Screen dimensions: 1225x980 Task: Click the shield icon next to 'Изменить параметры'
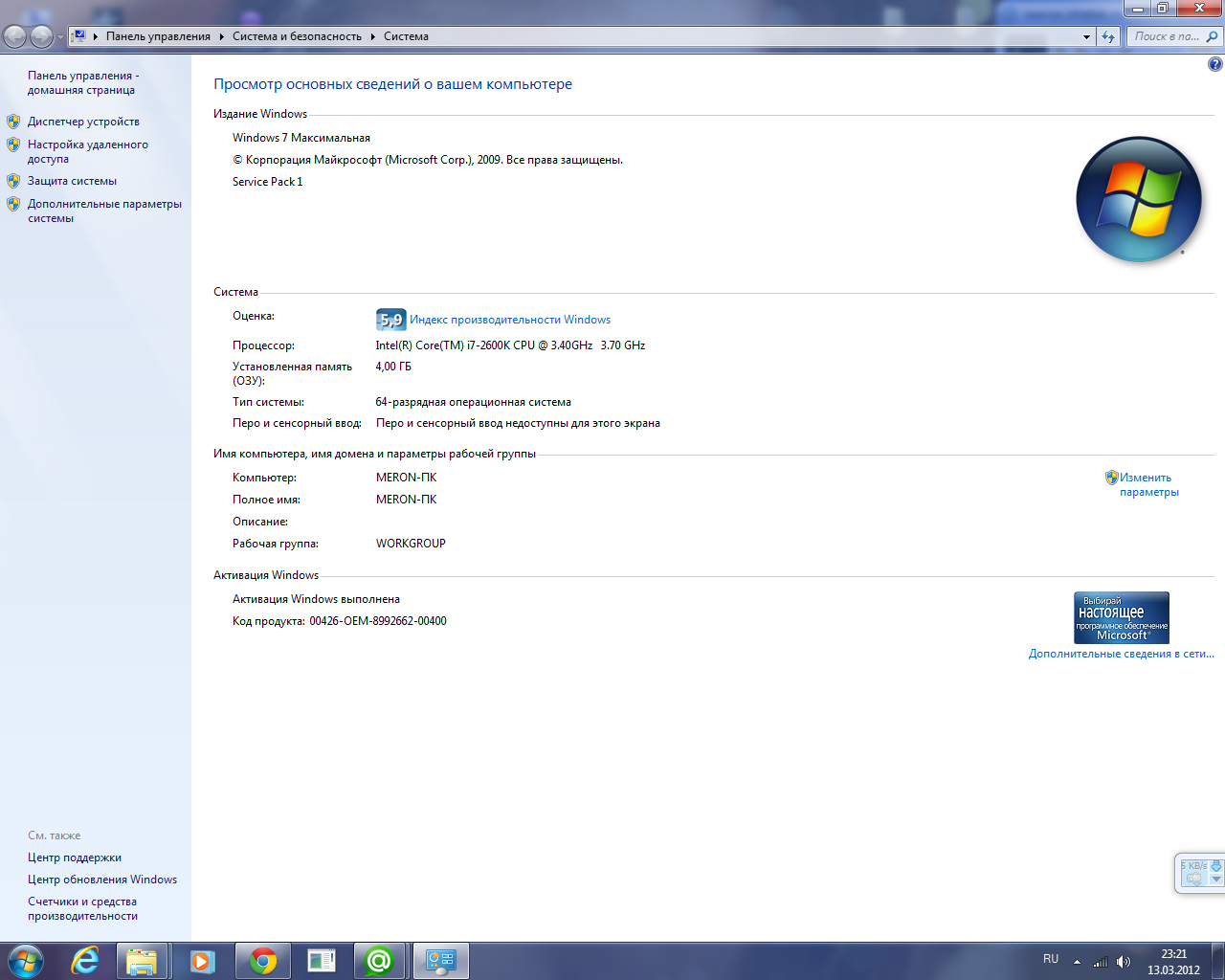tap(1111, 477)
